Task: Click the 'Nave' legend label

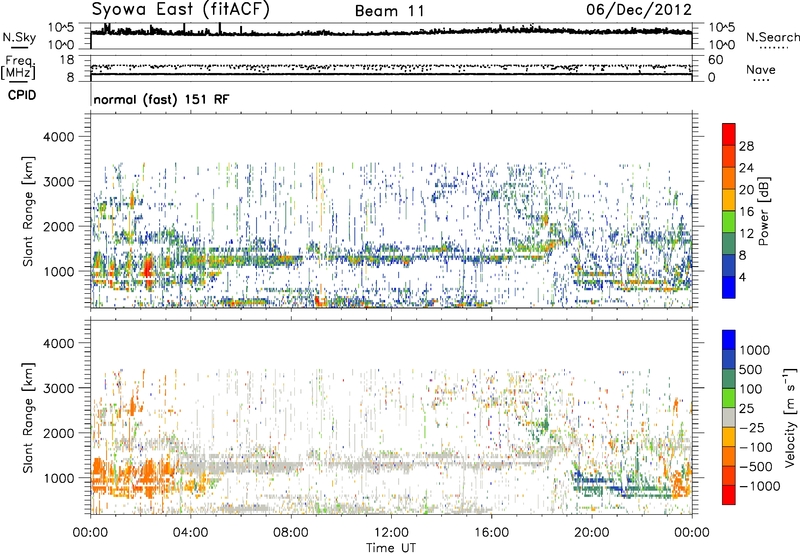Action: [x=760, y=70]
